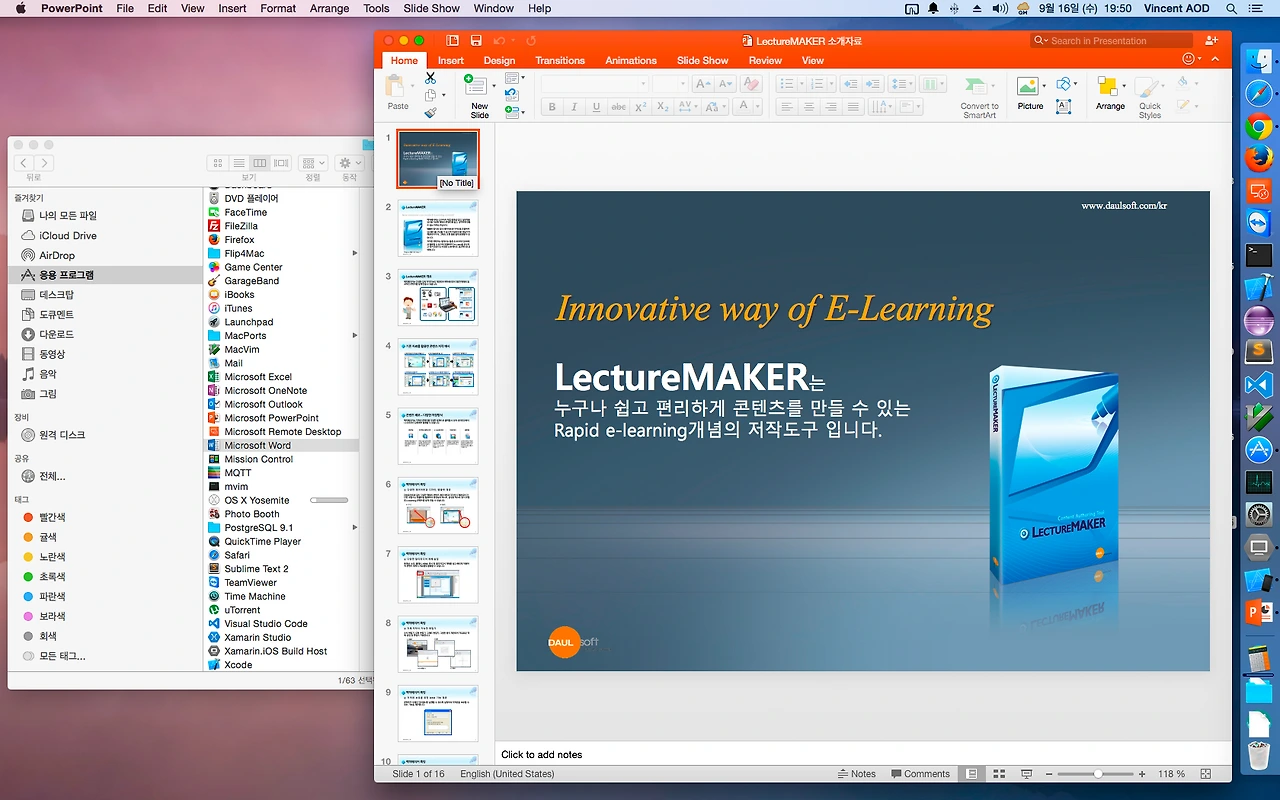1280x800 pixels.
Task: Open the Transitions ribbon tab
Action: point(560,60)
